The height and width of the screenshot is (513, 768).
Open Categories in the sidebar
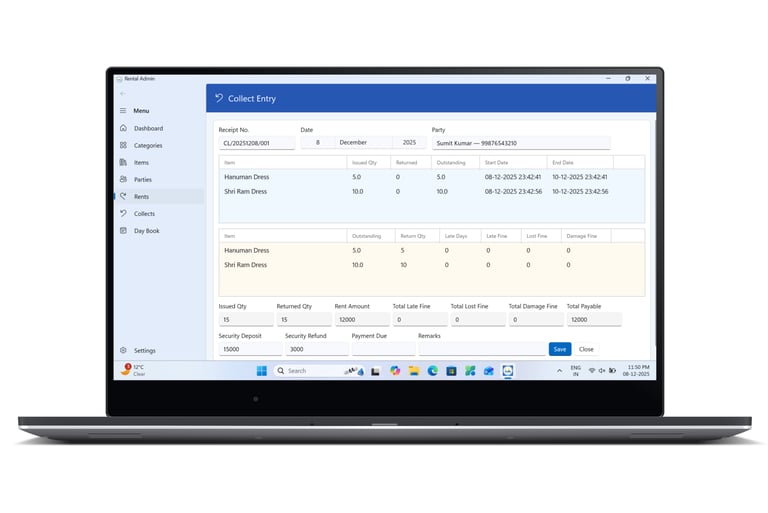(148, 146)
